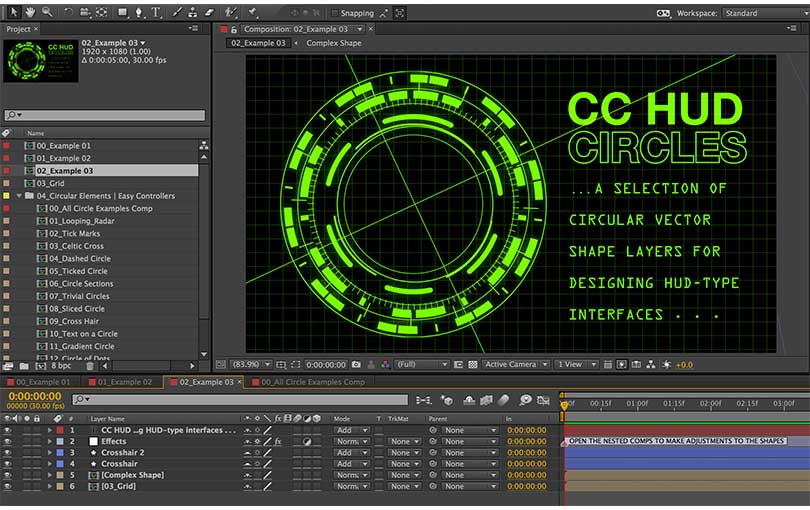The width and height of the screenshot is (810, 510).
Task: Hide the [03_Grid] layer eye icon
Action: pyautogui.click(x=7, y=486)
